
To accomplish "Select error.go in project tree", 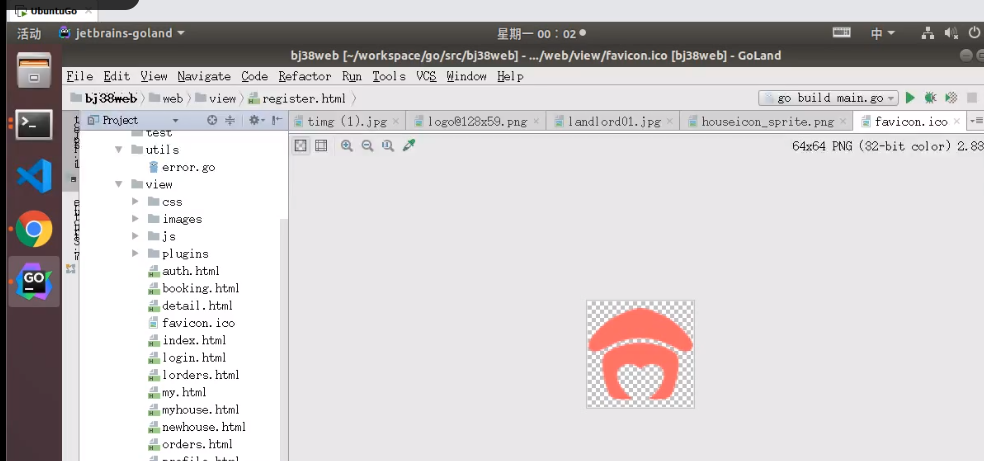I will pyautogui.click(x=181, y=167).
